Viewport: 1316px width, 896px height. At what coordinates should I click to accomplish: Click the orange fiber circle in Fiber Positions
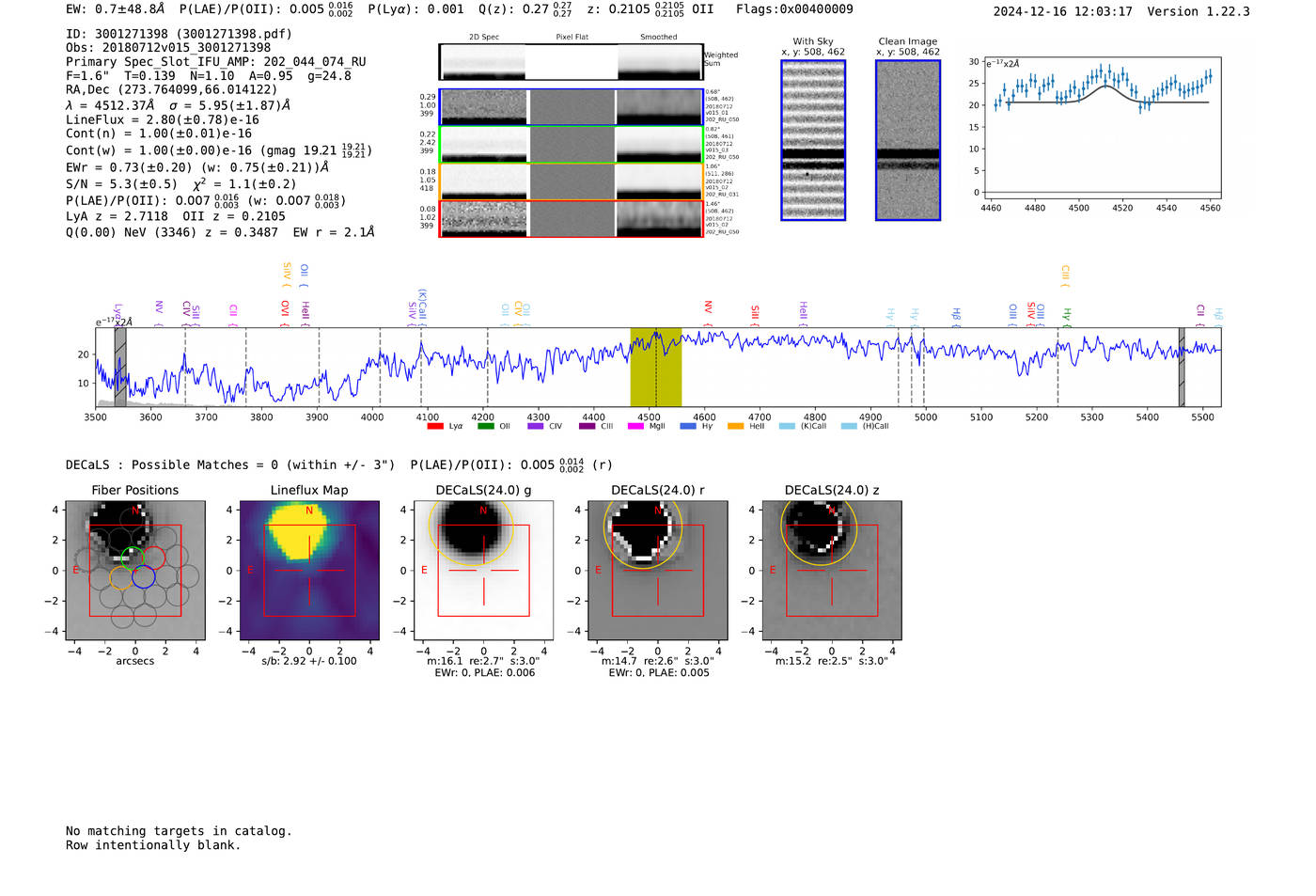pos(121,577)
